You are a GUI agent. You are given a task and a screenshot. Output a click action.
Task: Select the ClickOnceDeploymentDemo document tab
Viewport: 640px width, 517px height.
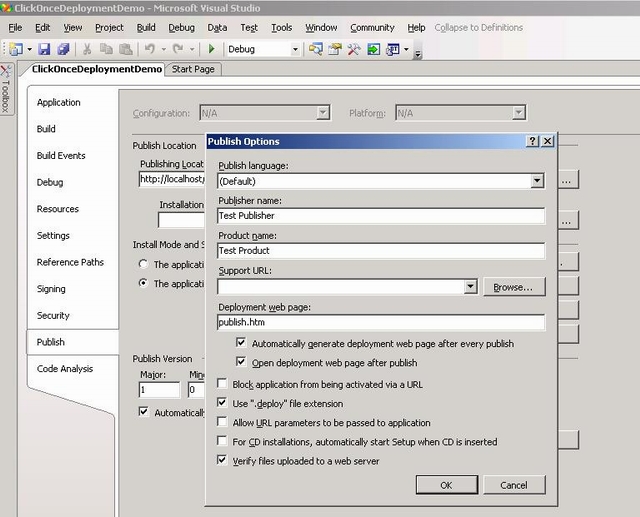[x=96, y=69]
